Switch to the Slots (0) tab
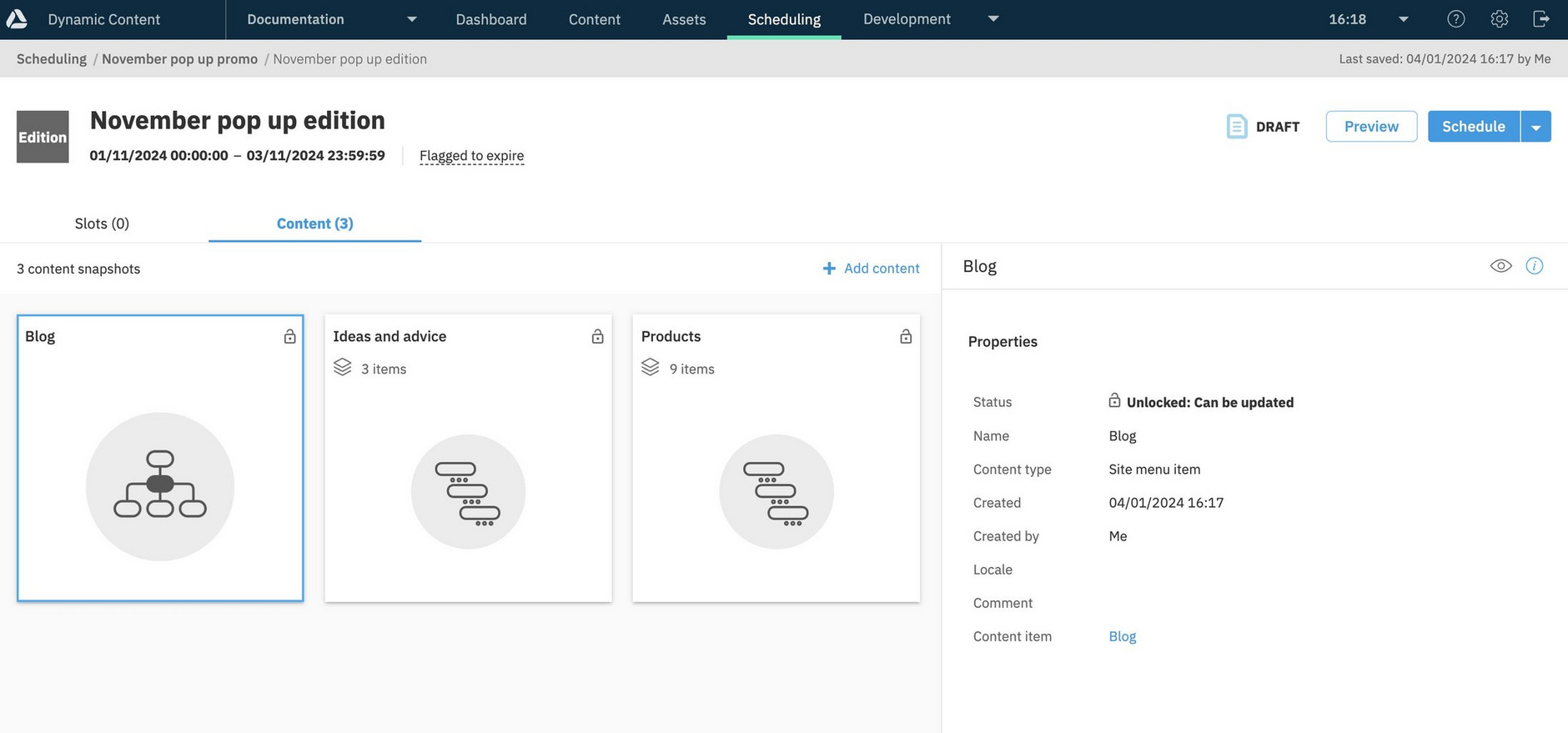 point(102,223)
